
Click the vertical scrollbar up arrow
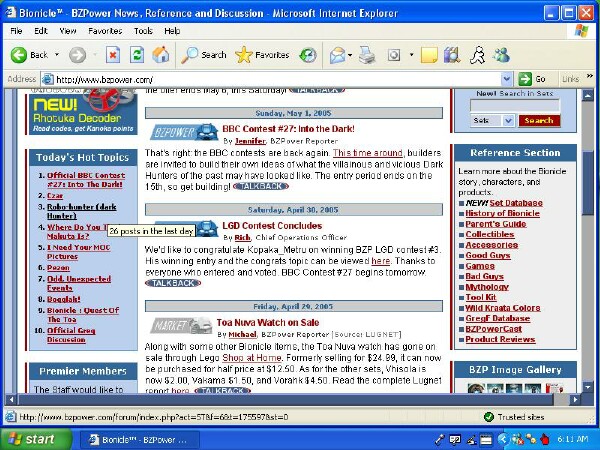[x=587, y=95]
